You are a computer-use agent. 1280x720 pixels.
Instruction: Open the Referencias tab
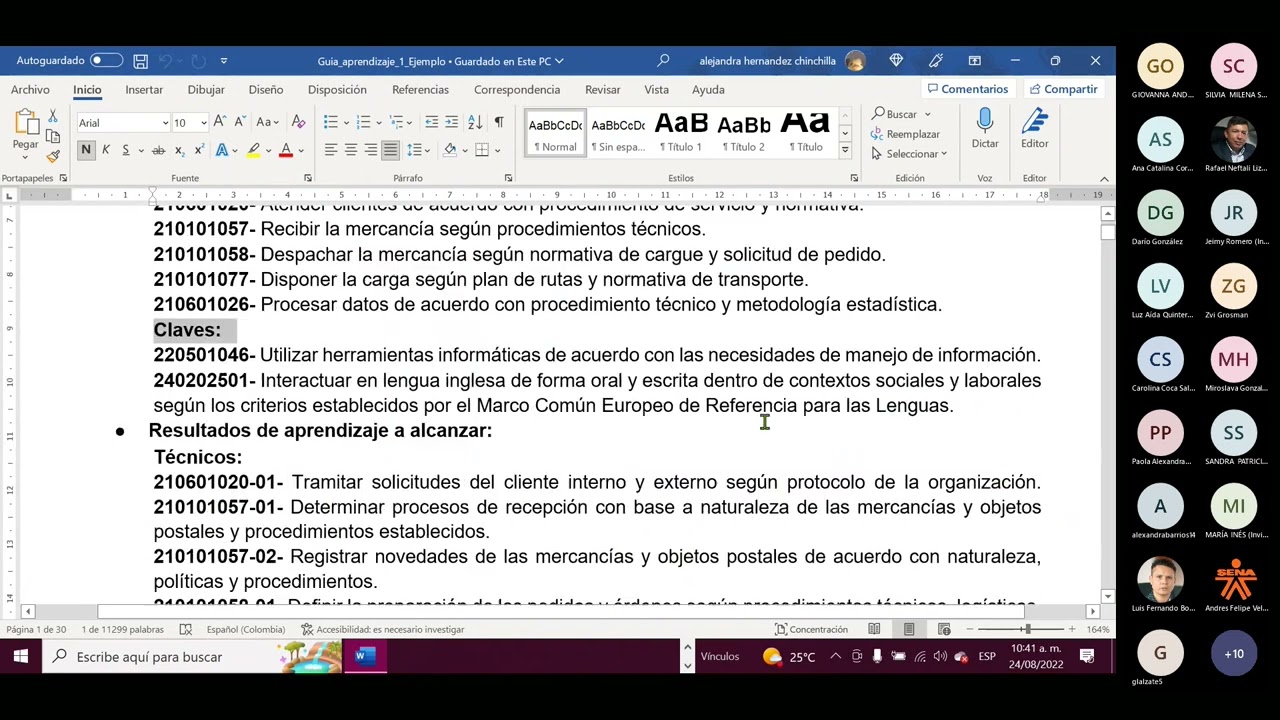[420, 89]
